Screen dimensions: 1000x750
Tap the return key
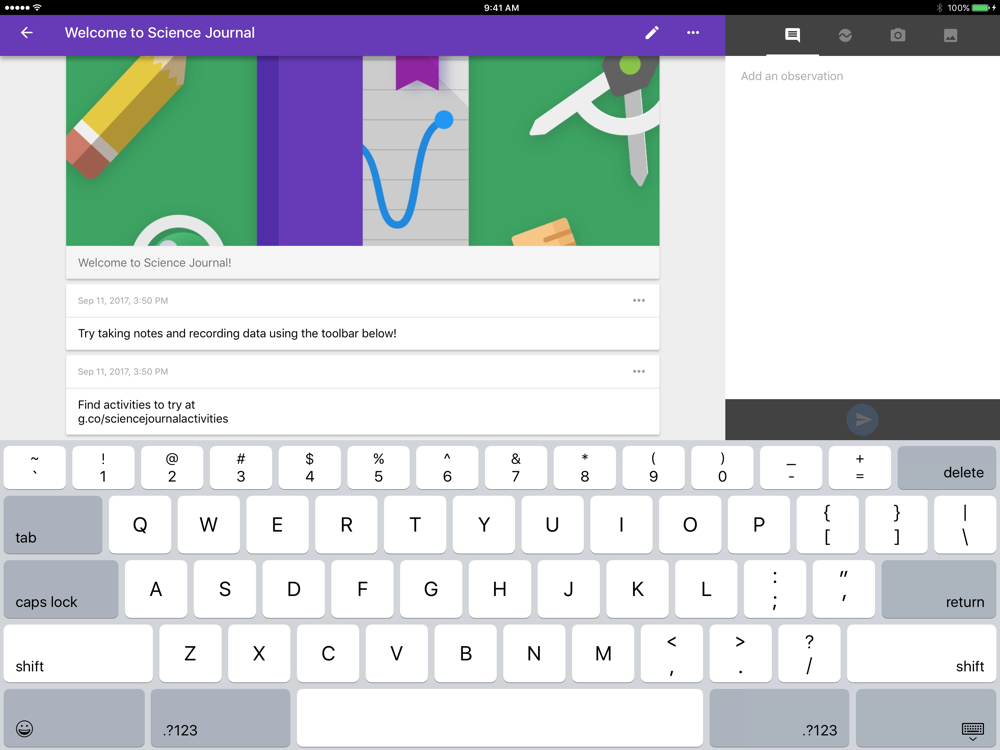pos(939,589)
